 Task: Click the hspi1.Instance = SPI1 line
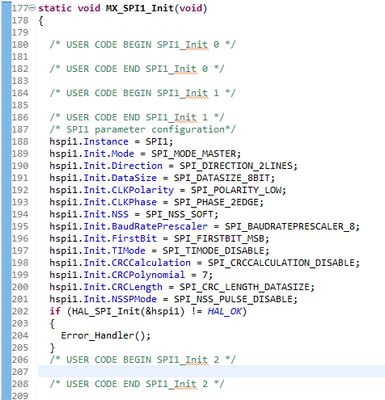coord(111,142)
